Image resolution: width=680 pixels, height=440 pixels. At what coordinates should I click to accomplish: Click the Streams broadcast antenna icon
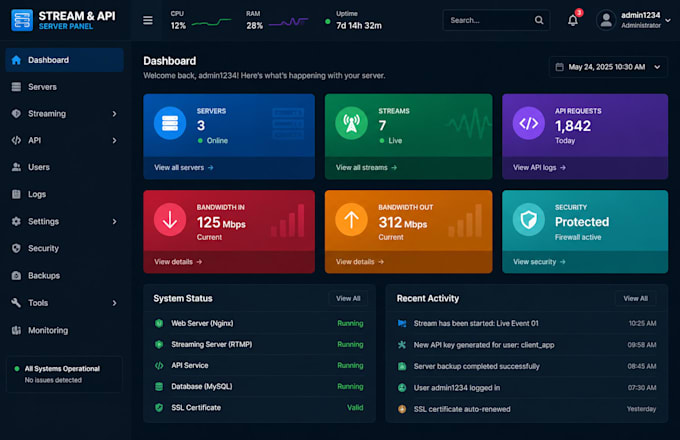[351, 123]
